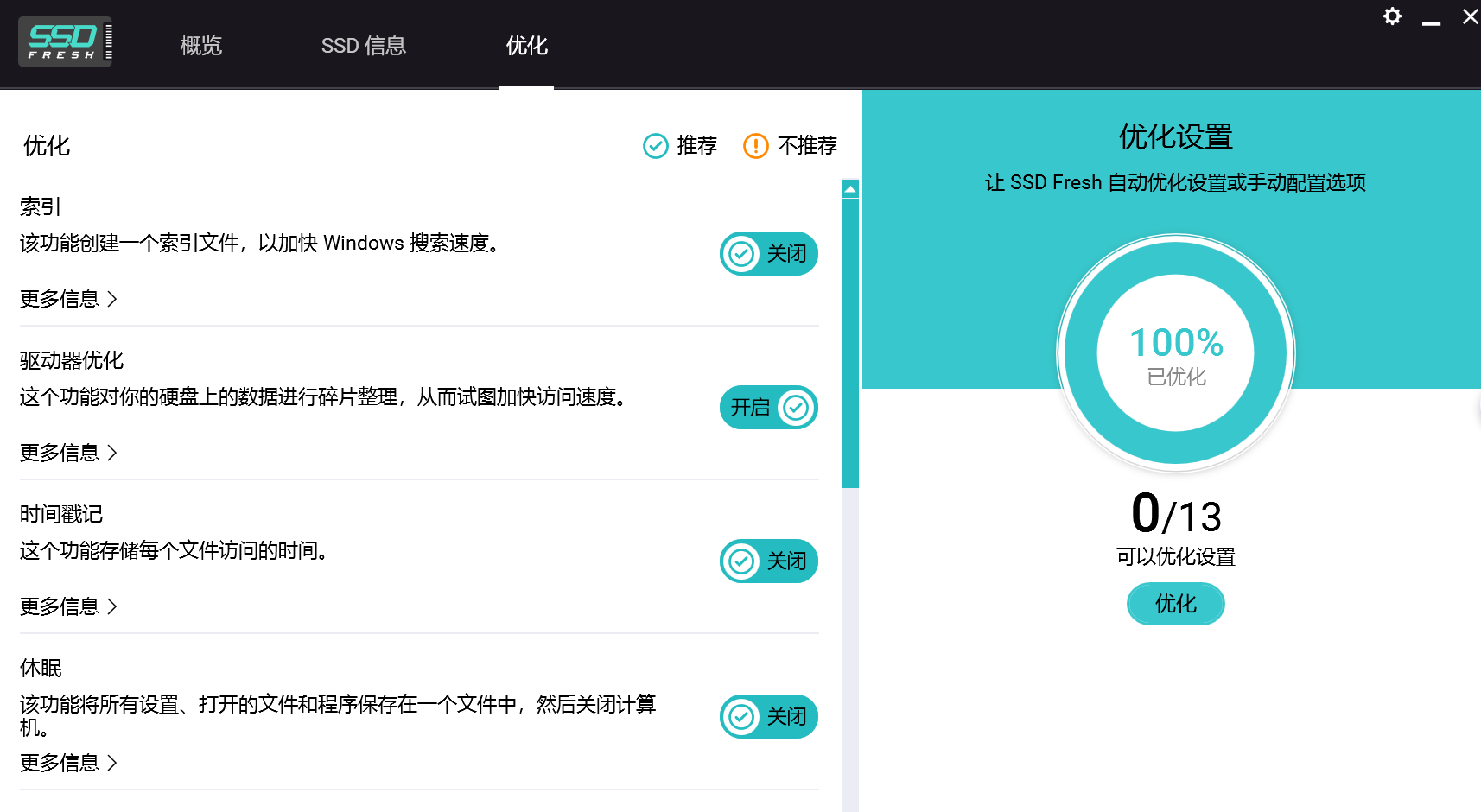Toggle the 驱动器优化 switch showing 开启
This screenshot has width=1481, height=812.
point(769,408)
